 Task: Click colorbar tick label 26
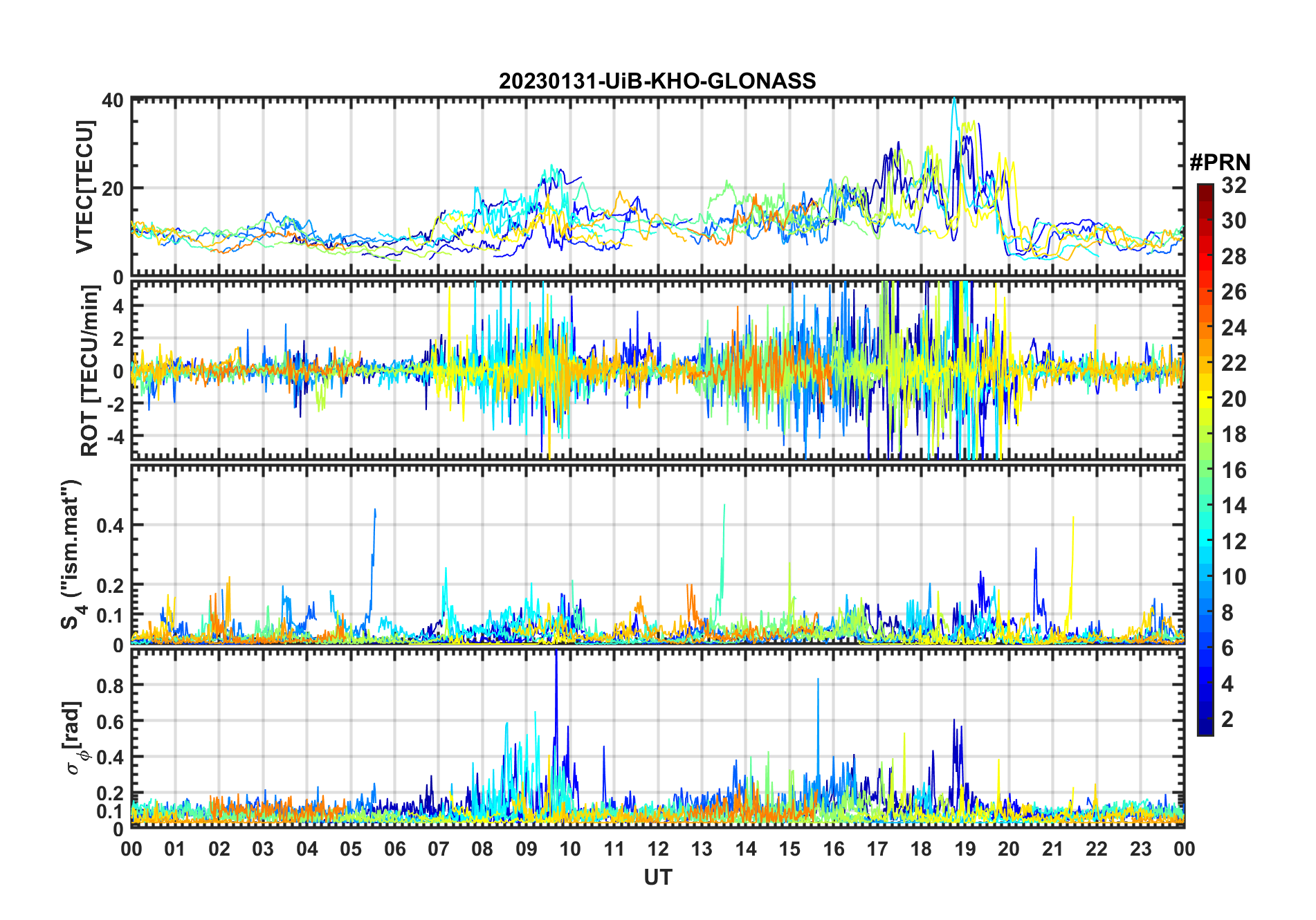click(1234, 292)
